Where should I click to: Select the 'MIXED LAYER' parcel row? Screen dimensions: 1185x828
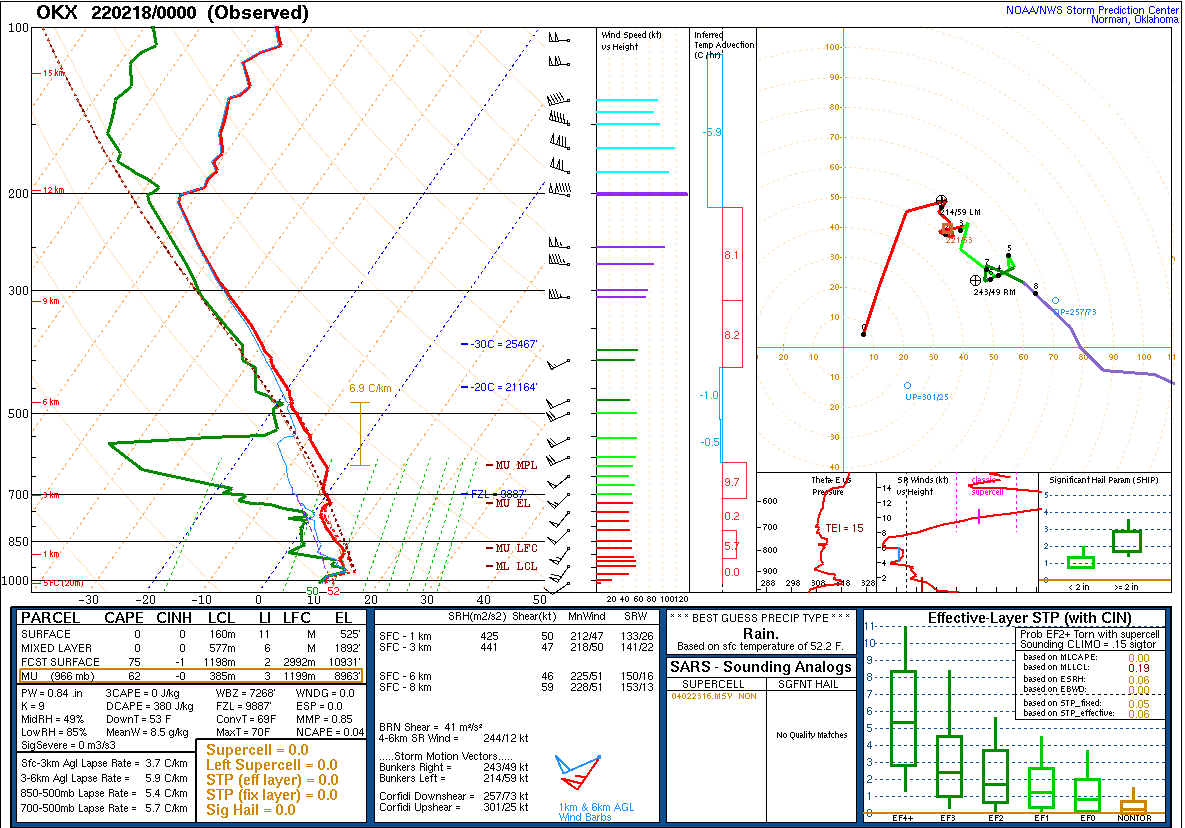pyautogui.click(x=190, y=648)
